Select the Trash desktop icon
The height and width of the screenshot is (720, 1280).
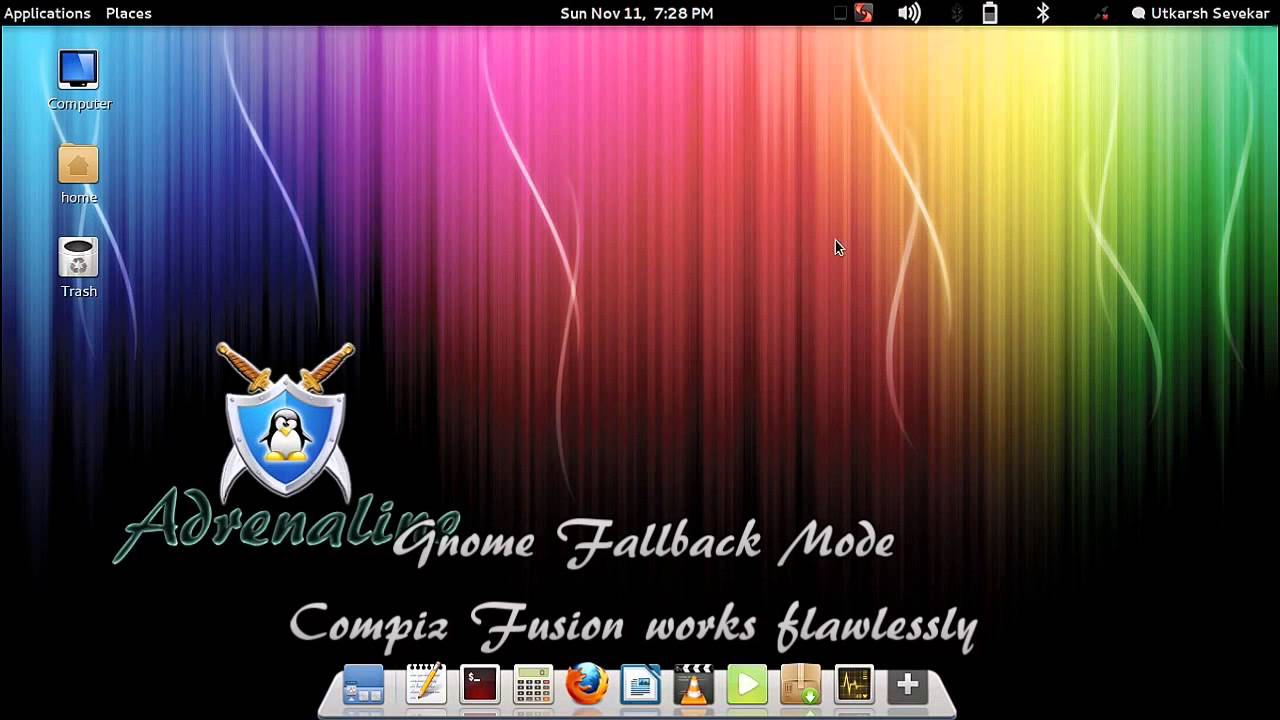point(78,267)
